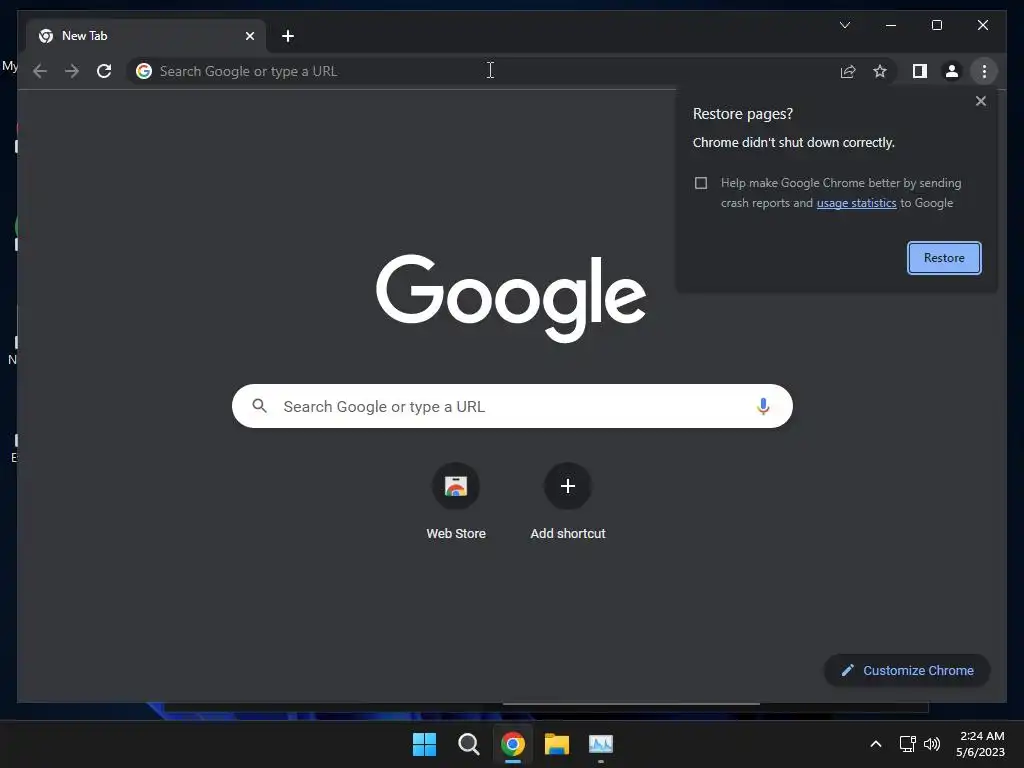Open the tab search dropdown arrow
The height and width of the screenshot is (768, 1024).
(844, 25)
